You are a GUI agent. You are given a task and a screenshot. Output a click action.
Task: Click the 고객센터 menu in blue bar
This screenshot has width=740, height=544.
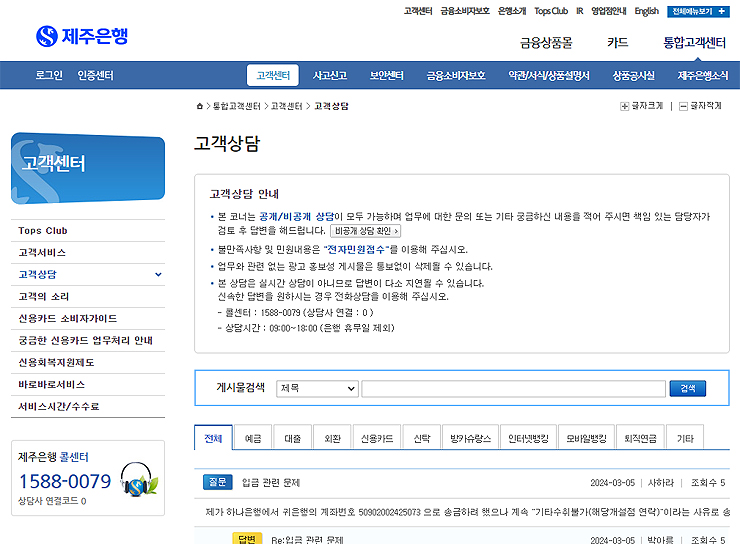click(x=273, y=75)
